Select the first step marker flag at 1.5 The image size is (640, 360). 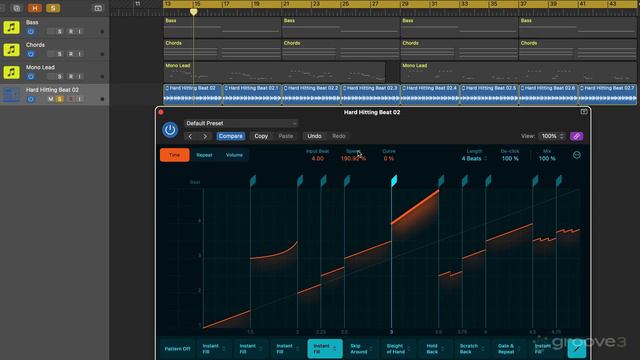tap(253, 180)
